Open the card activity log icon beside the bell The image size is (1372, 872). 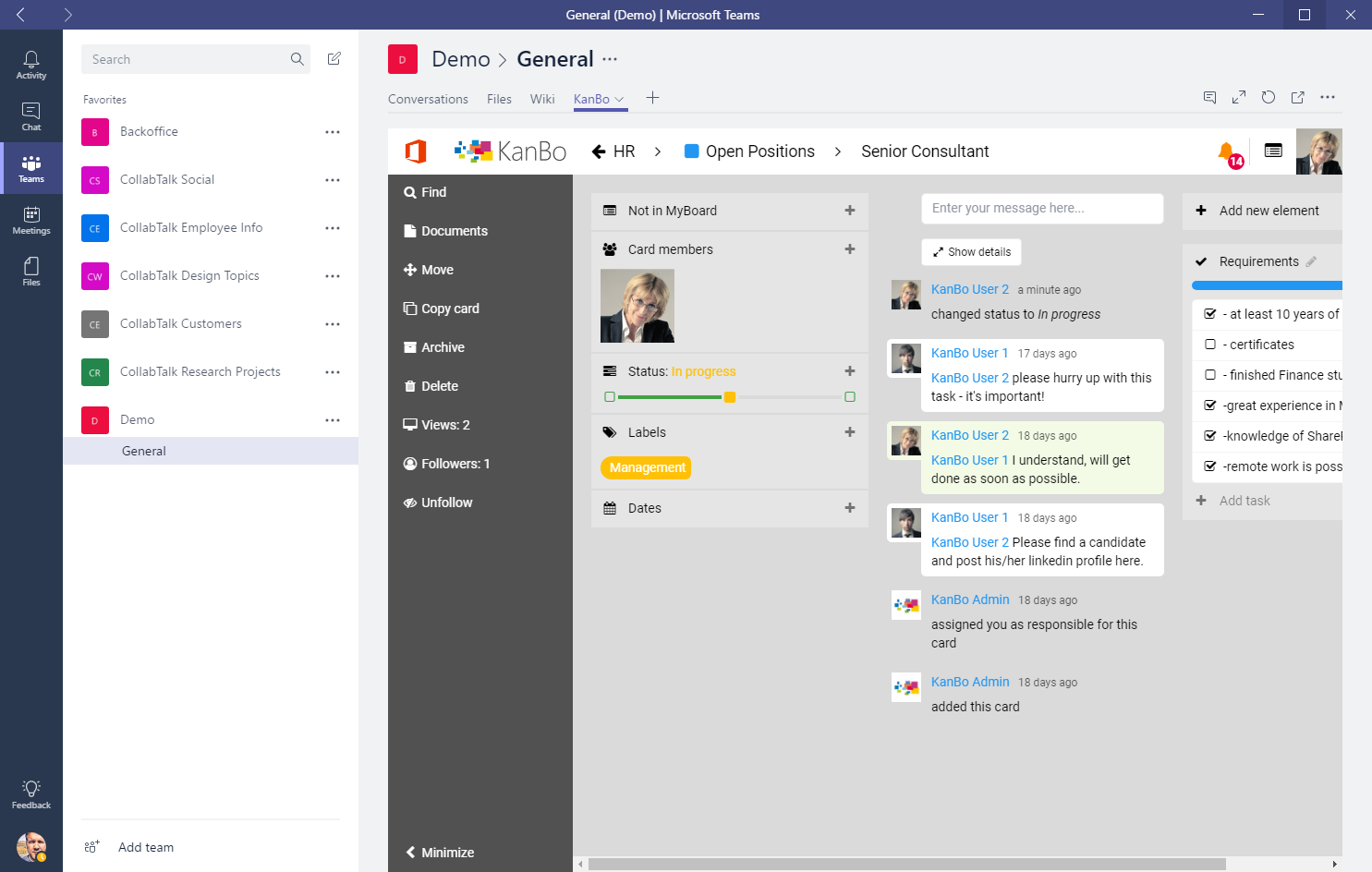tap(1273, 151)
